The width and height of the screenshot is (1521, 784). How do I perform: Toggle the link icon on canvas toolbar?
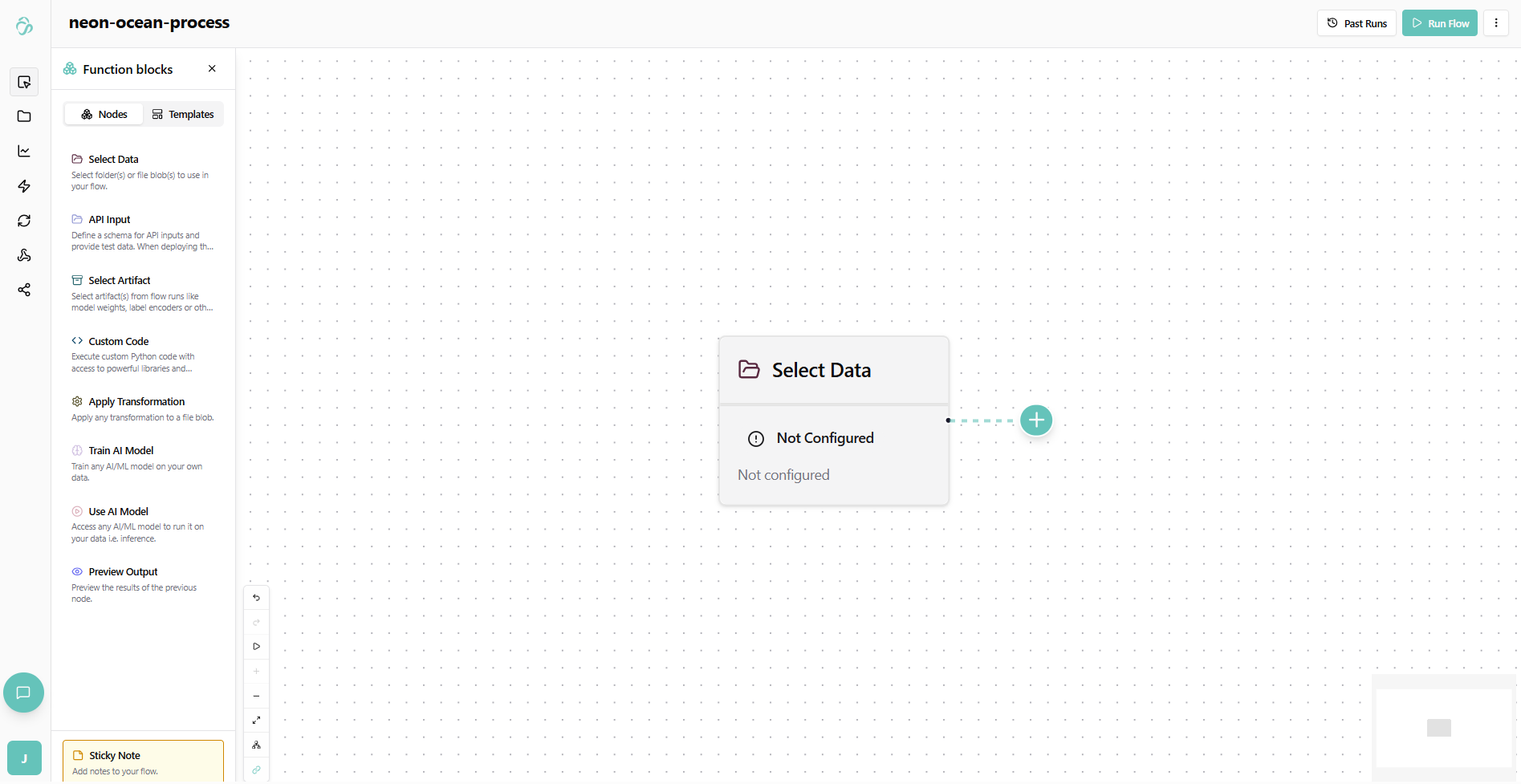coord(257,770)
